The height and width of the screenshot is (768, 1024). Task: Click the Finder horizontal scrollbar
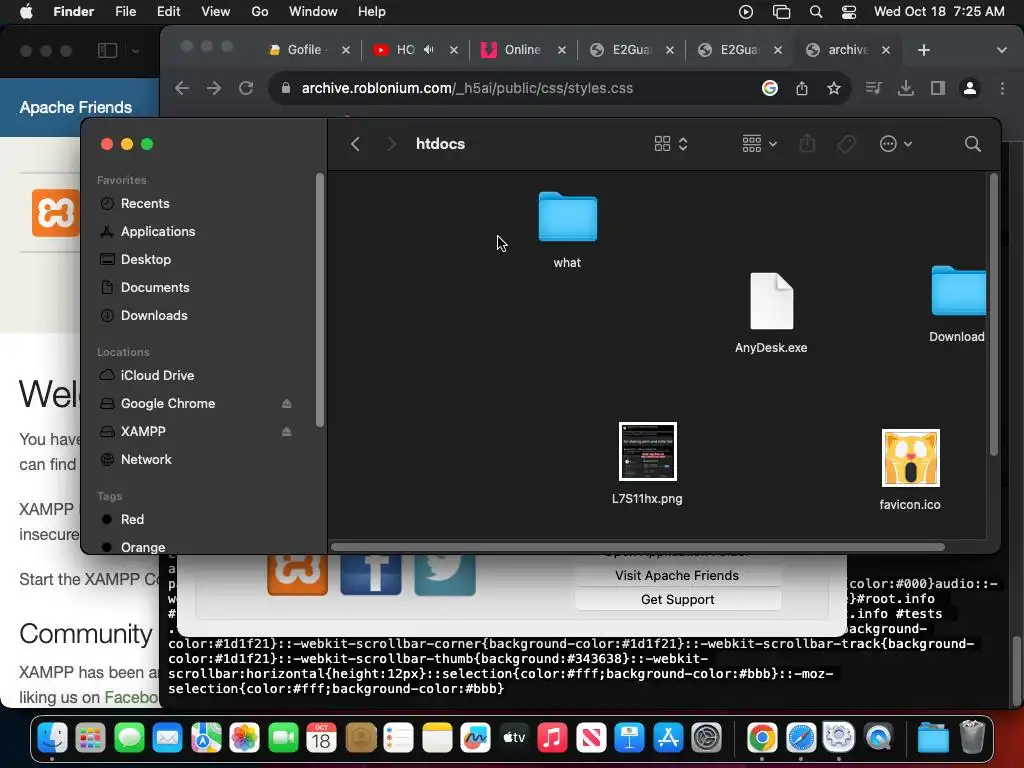[637, 547]
